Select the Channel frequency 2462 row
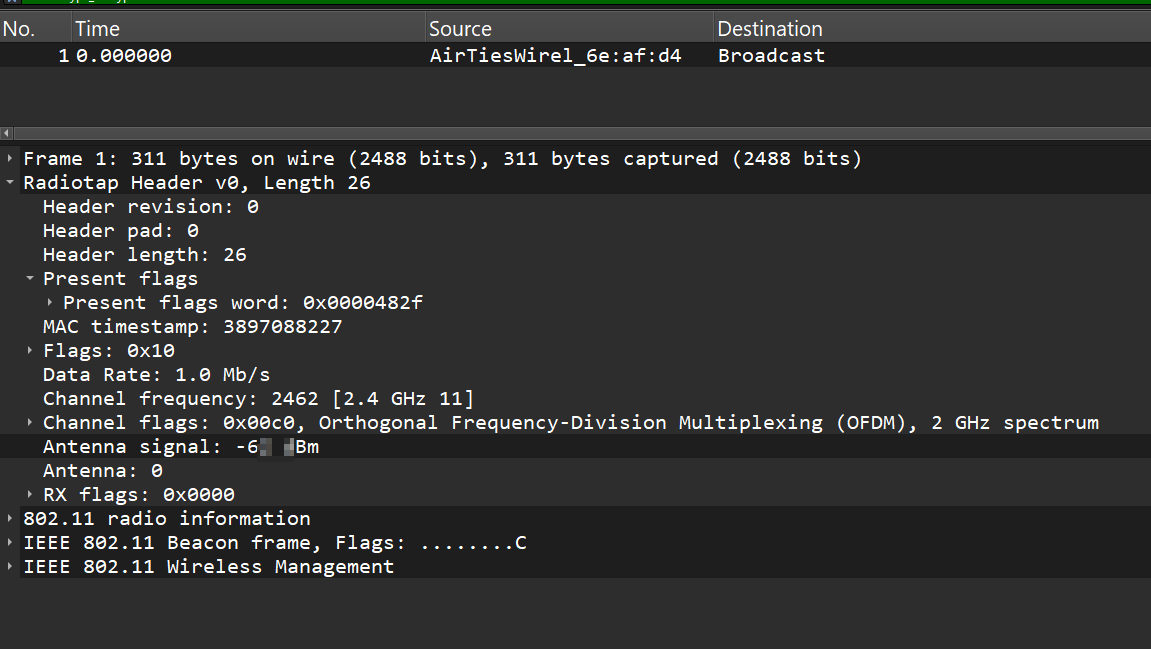This screenshot has width=1151, height=649. (x=258, y=399)
